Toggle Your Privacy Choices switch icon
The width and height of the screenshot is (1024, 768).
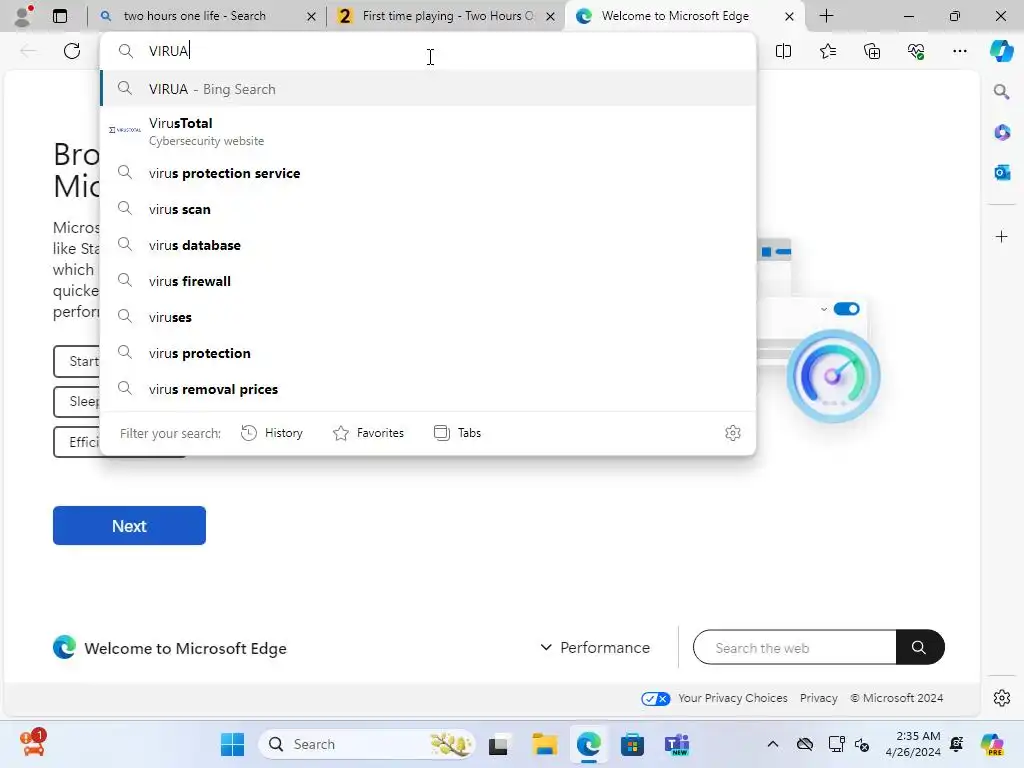(x=655, y=699)
